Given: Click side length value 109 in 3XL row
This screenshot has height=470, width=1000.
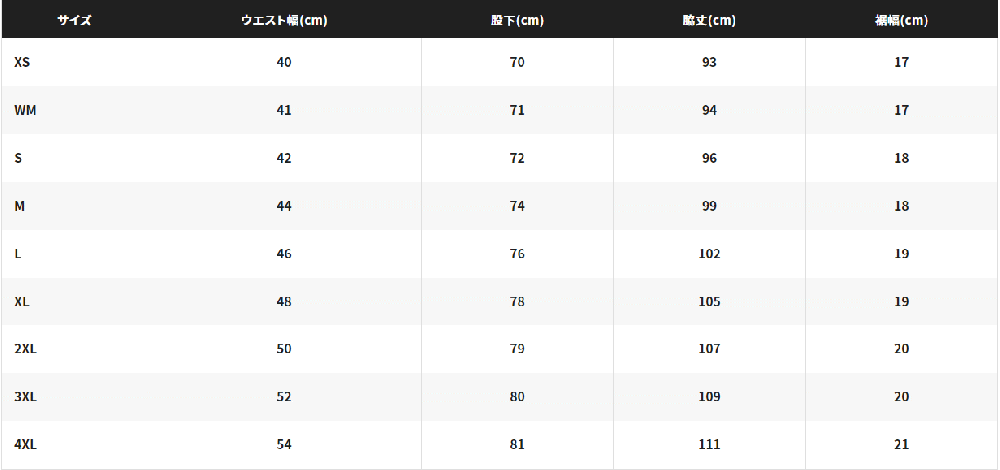Looking at the screenshot, I should [x=709, y=397].
